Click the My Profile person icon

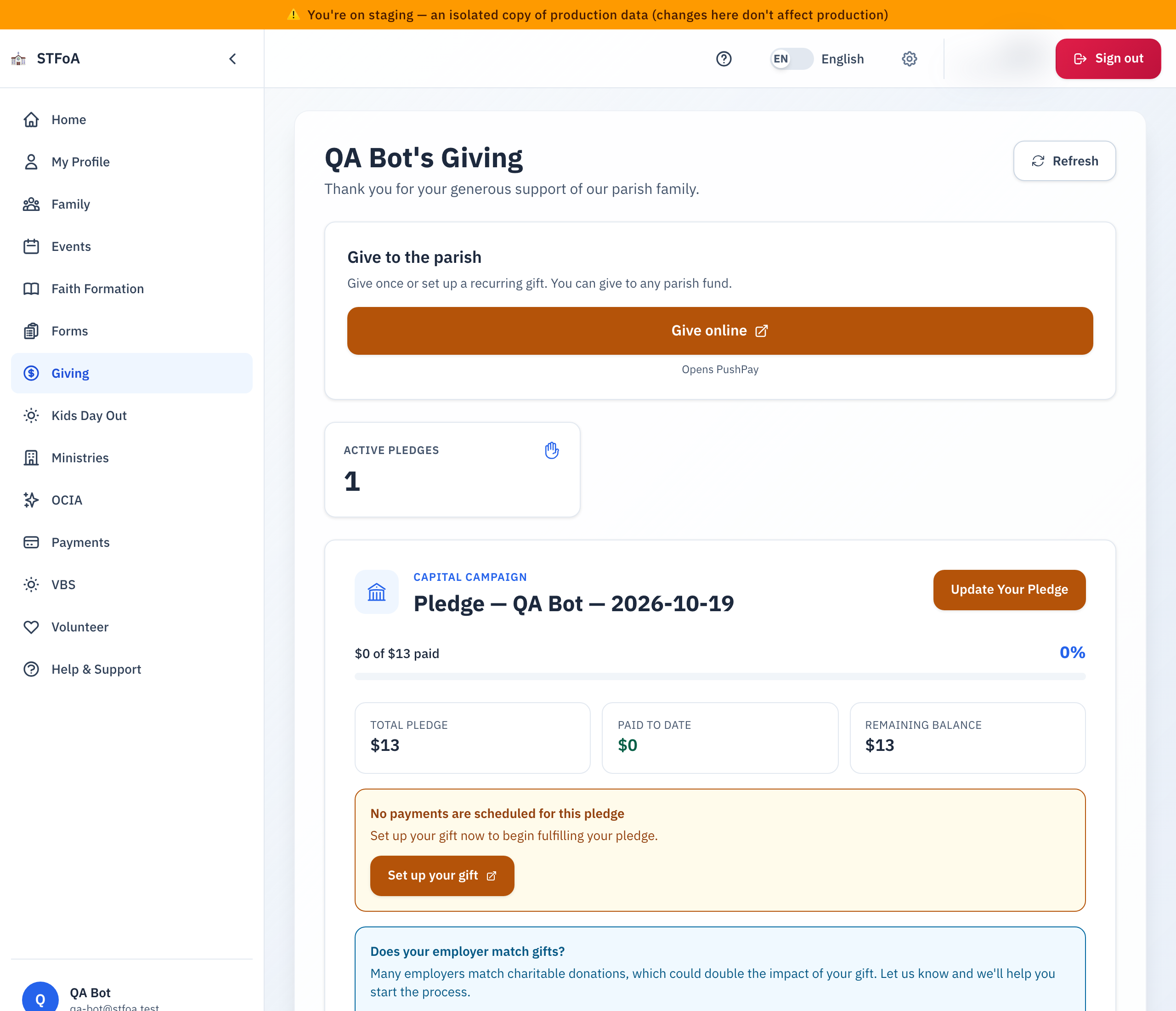(31, 162)
